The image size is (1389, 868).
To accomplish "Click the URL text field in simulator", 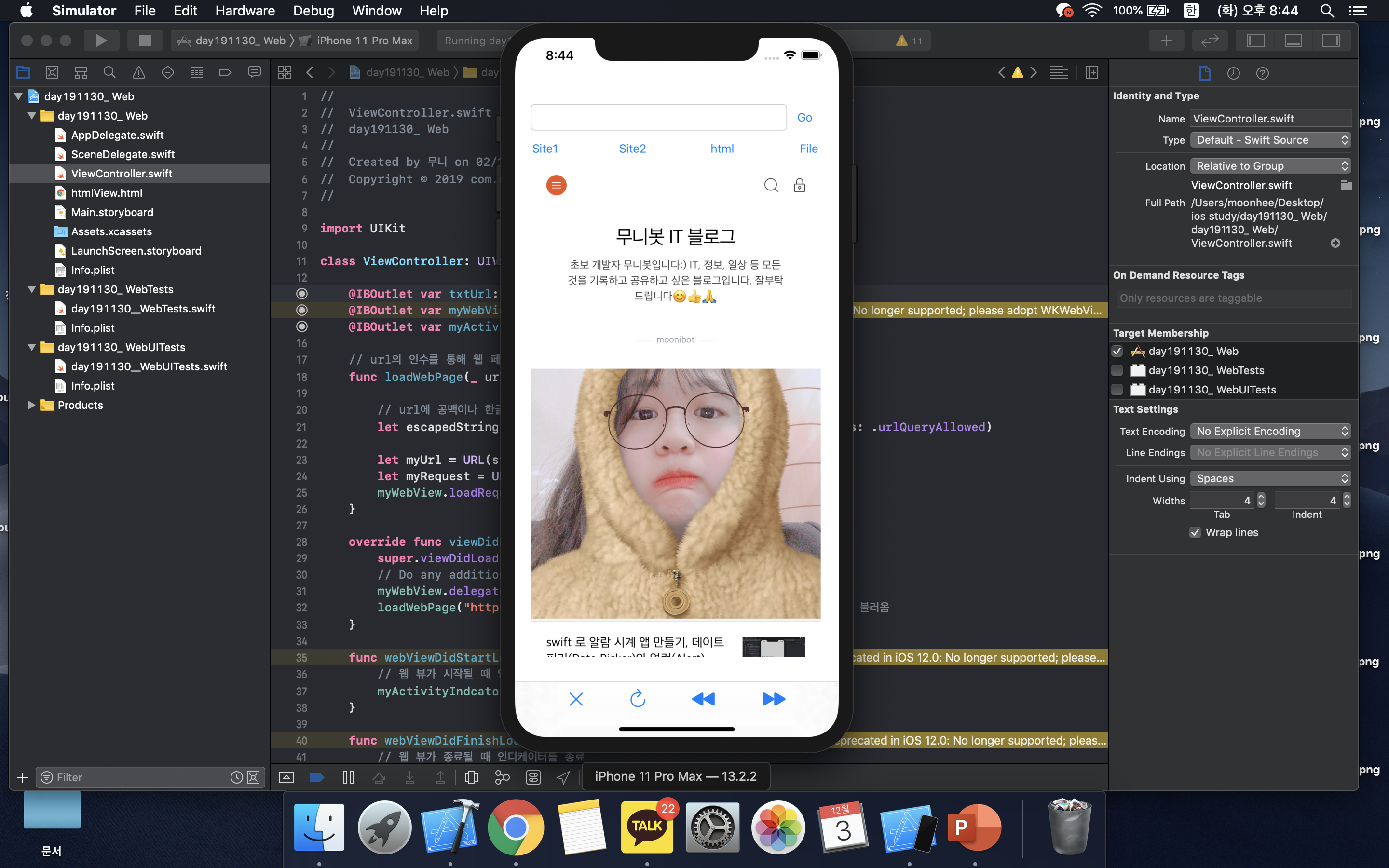I will tap(658, 118).
